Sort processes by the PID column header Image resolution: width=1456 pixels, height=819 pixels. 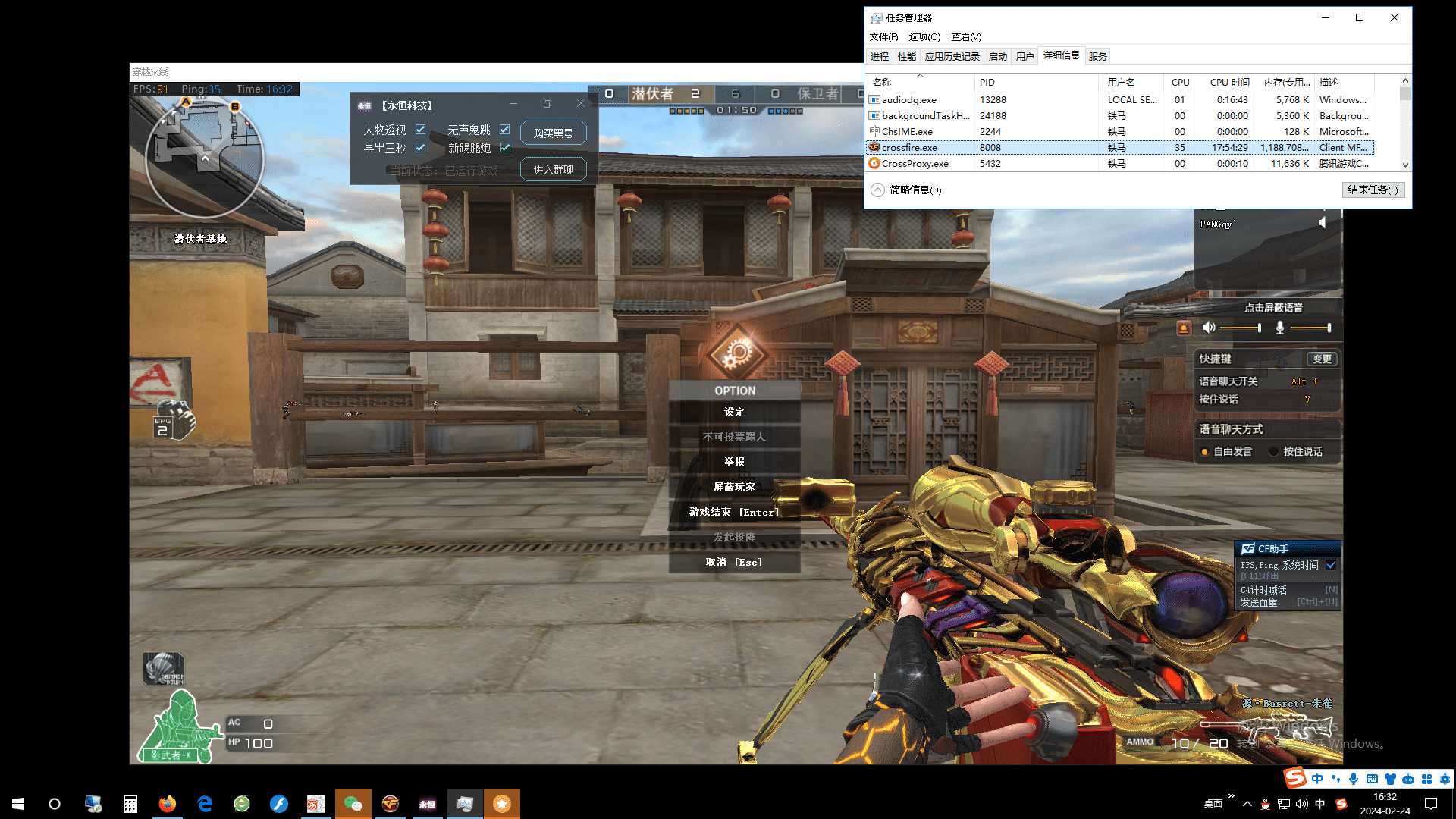click(1036, 82)
